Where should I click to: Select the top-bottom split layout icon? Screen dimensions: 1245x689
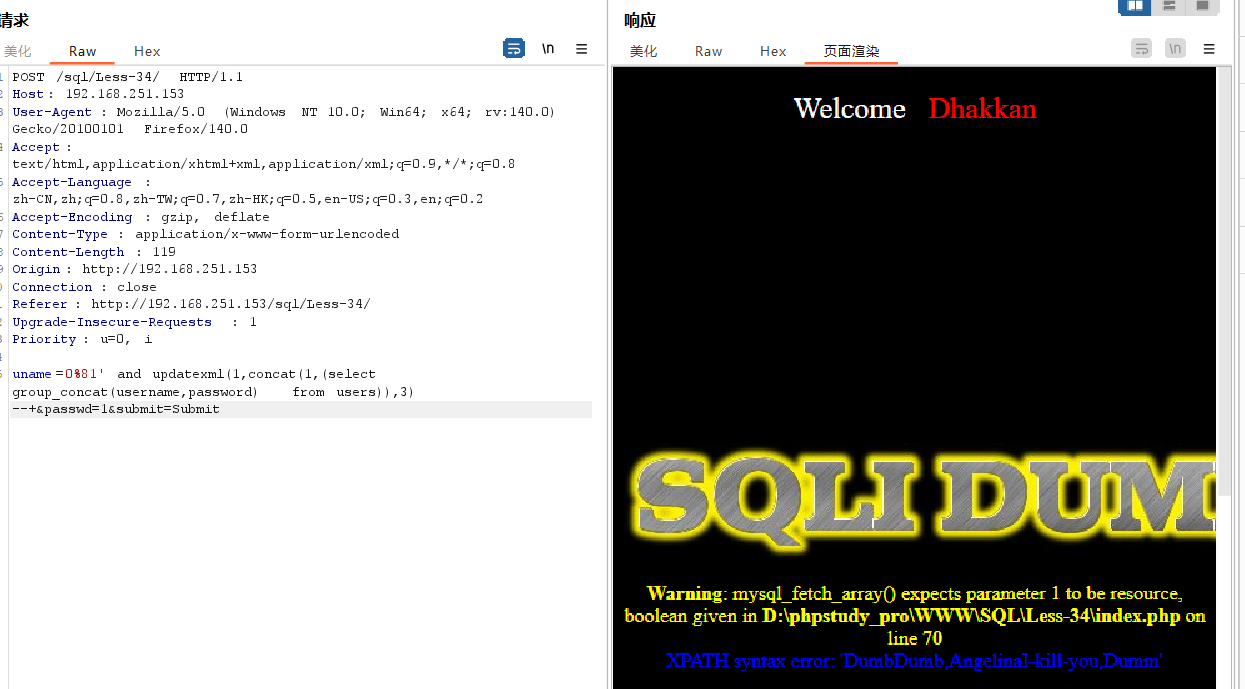tap(1168, 6)
